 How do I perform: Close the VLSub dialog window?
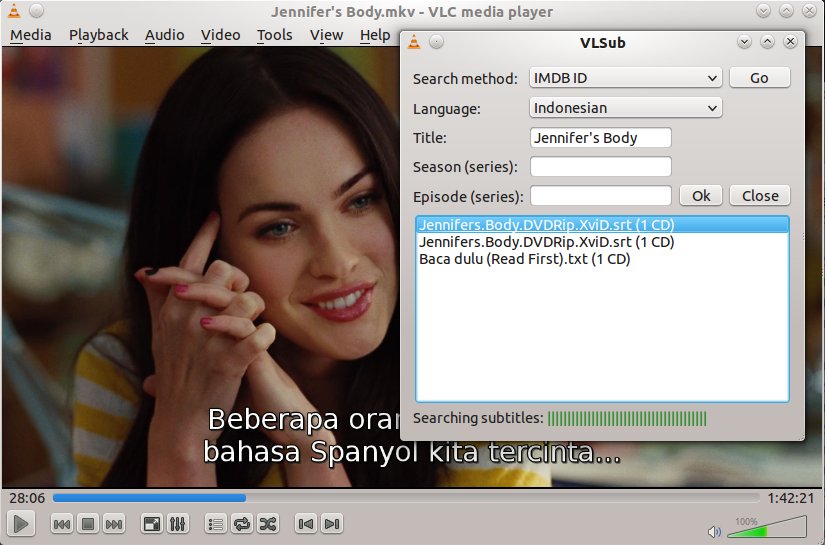click(790, 42)
